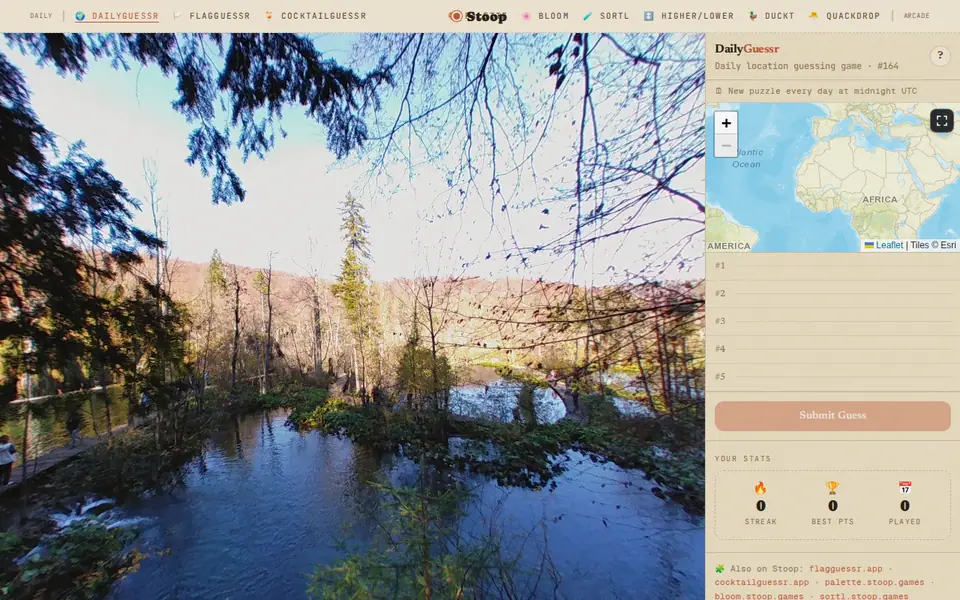Open cocktailguessr.app link at bottom

[762, 582]
